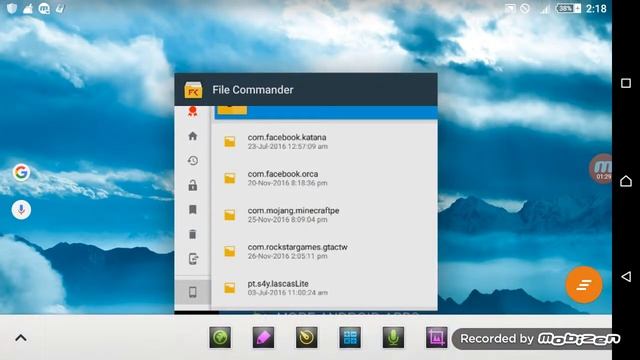Open the Home section in File Commander sidebar
Screen dimensions: 640x360
(x=193, y=136)
